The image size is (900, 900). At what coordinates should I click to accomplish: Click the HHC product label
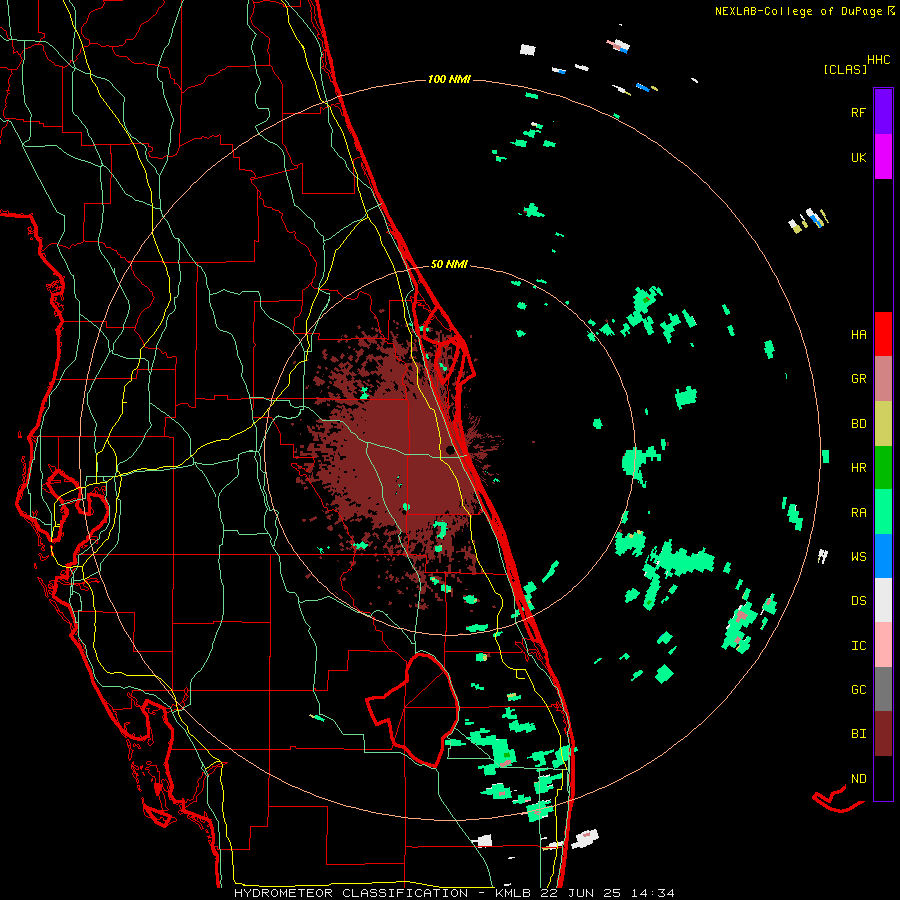pos(878,60)
